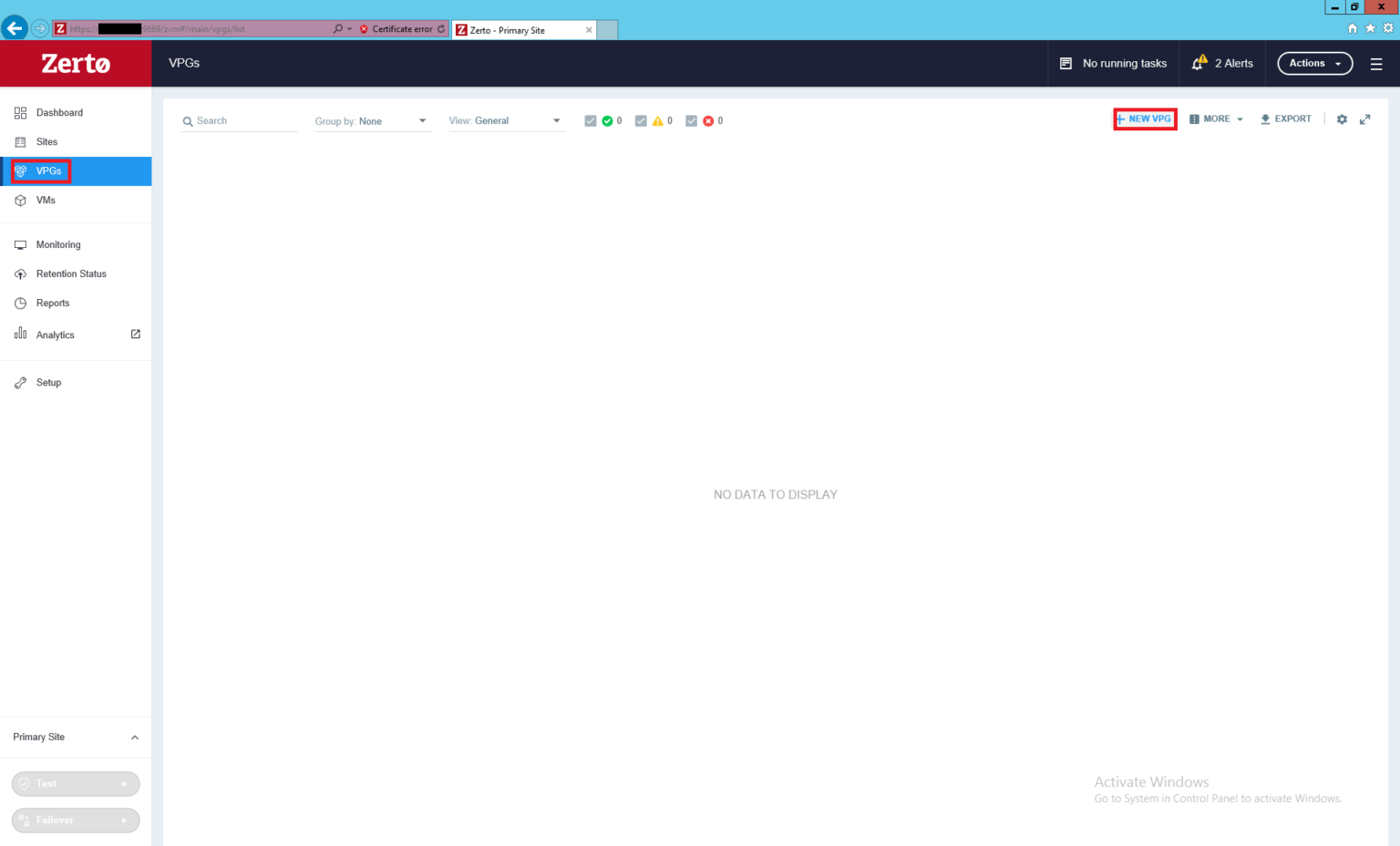Open the Actions menu
1400x846 pixels.
(1314, 63)
